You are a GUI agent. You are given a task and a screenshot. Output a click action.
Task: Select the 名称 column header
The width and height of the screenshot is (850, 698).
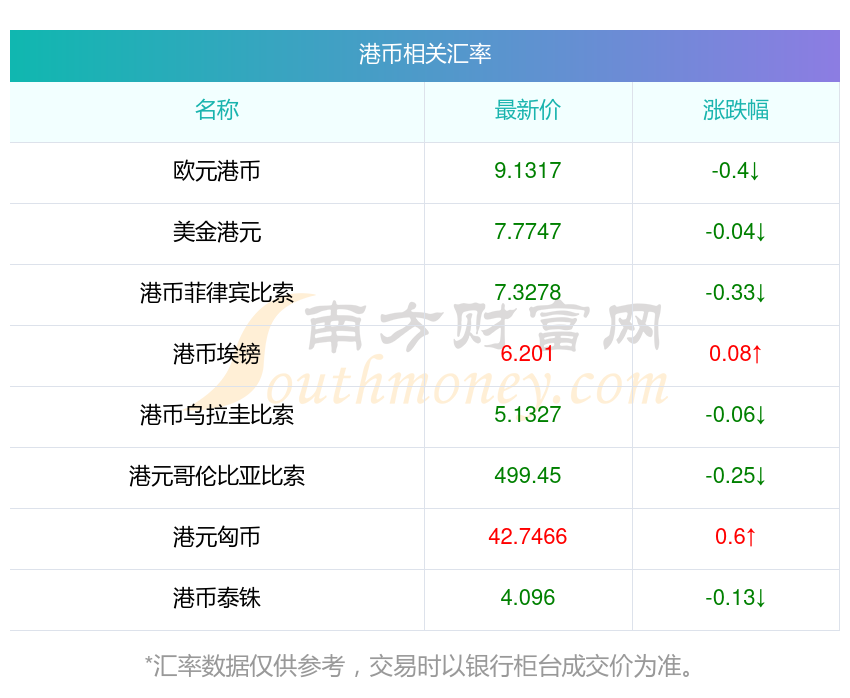tap(217, 110)
